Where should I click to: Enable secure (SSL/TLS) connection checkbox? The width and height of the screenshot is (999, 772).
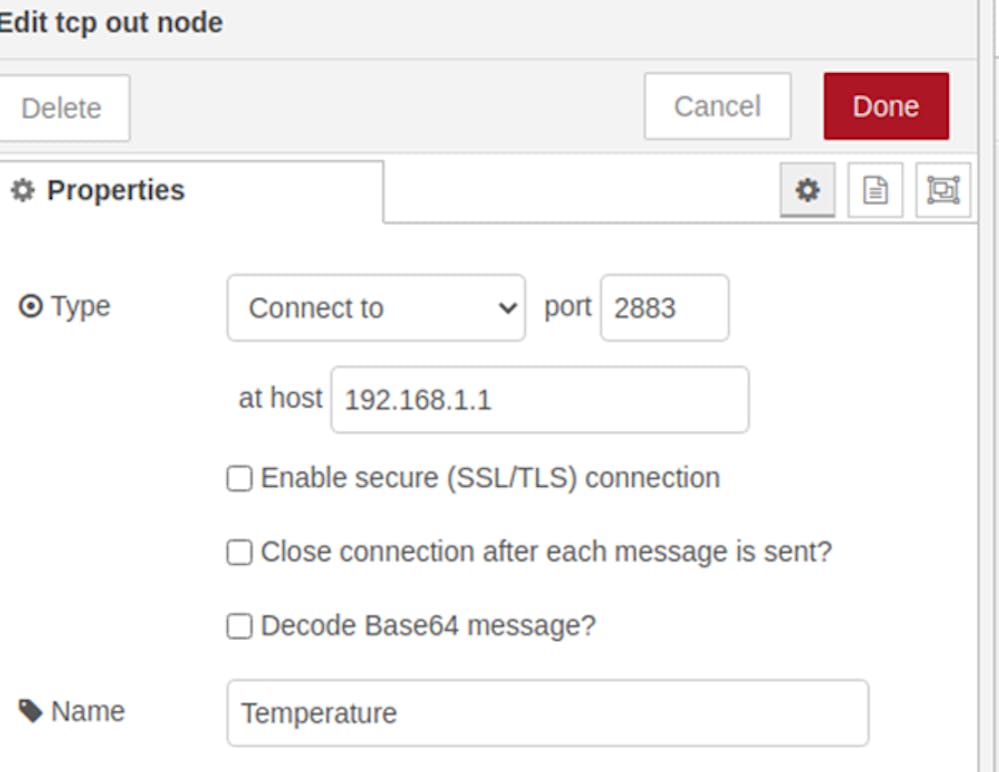click(240, 478)
